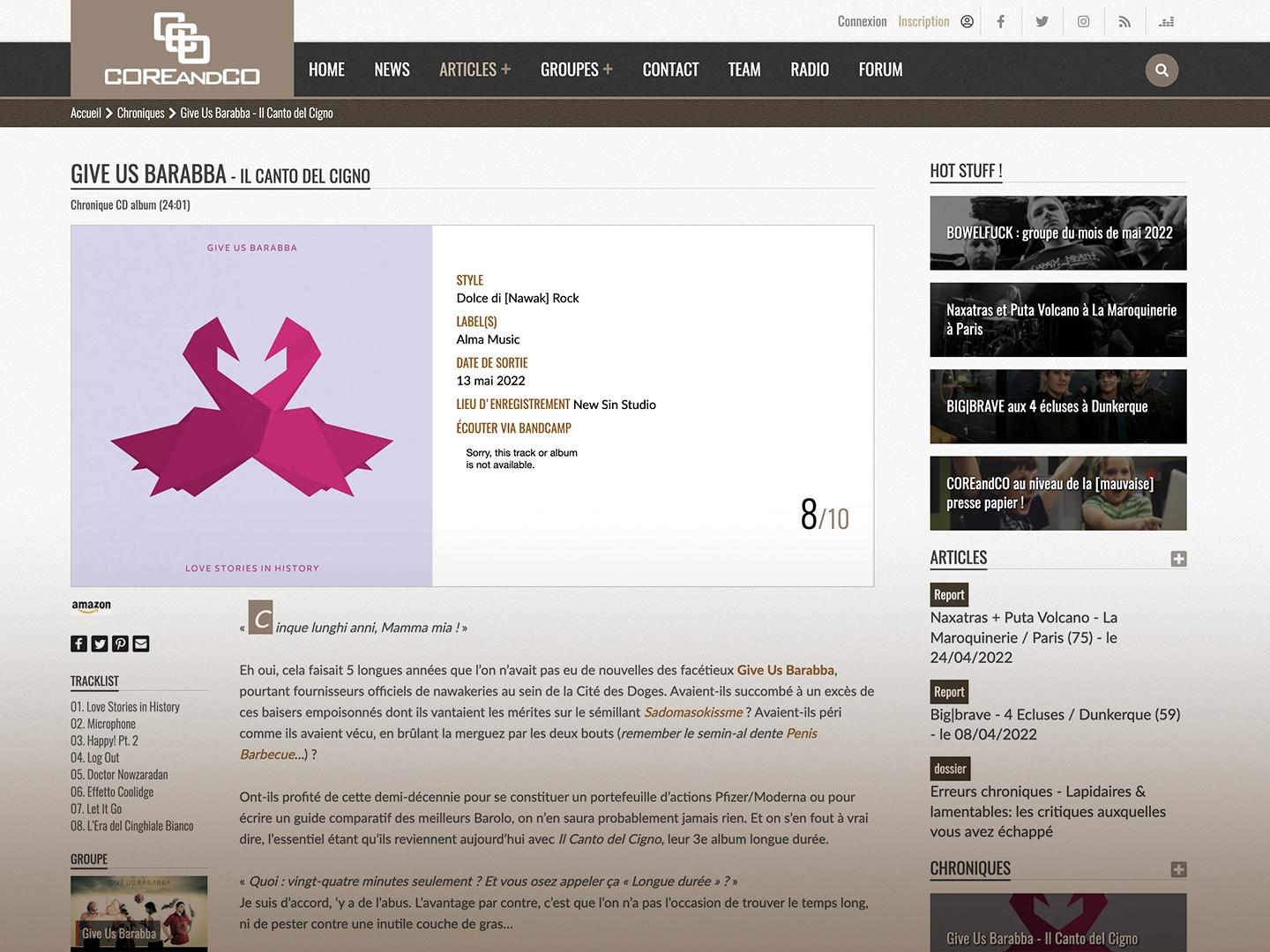Viewport: 1270px width, 952px height.
Task: Select track 03. Happy! Pt. 2
Action: [104, 741]
